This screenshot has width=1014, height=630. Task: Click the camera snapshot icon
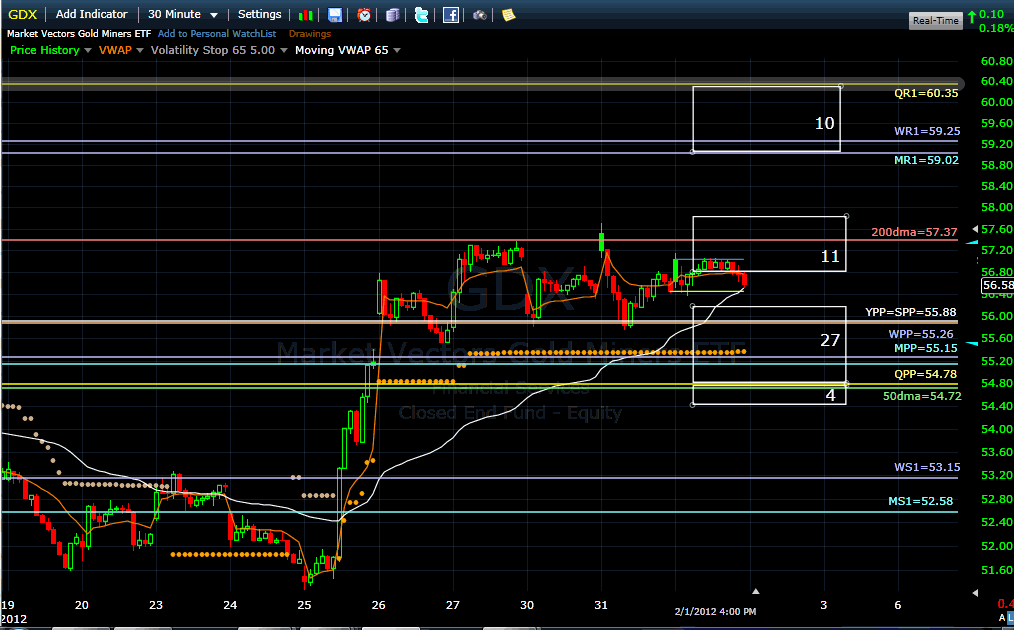click(x=479, y=15)
